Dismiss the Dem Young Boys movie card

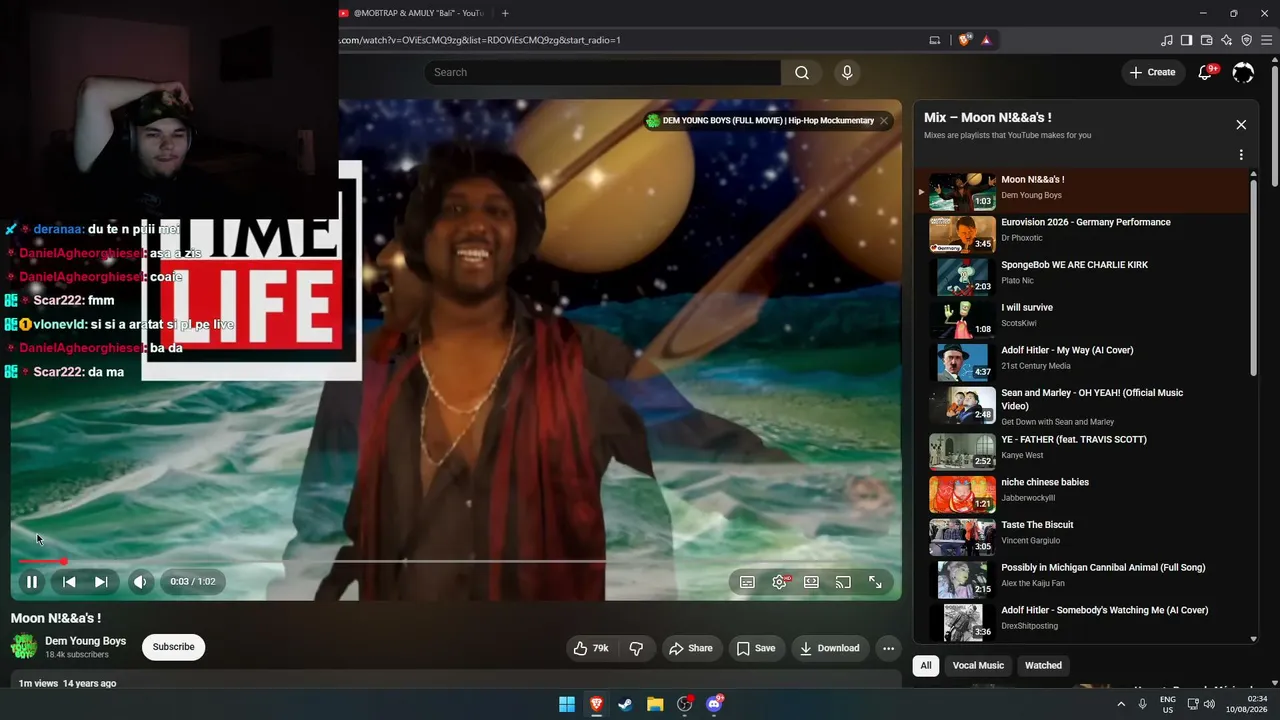tap(884, 121)
